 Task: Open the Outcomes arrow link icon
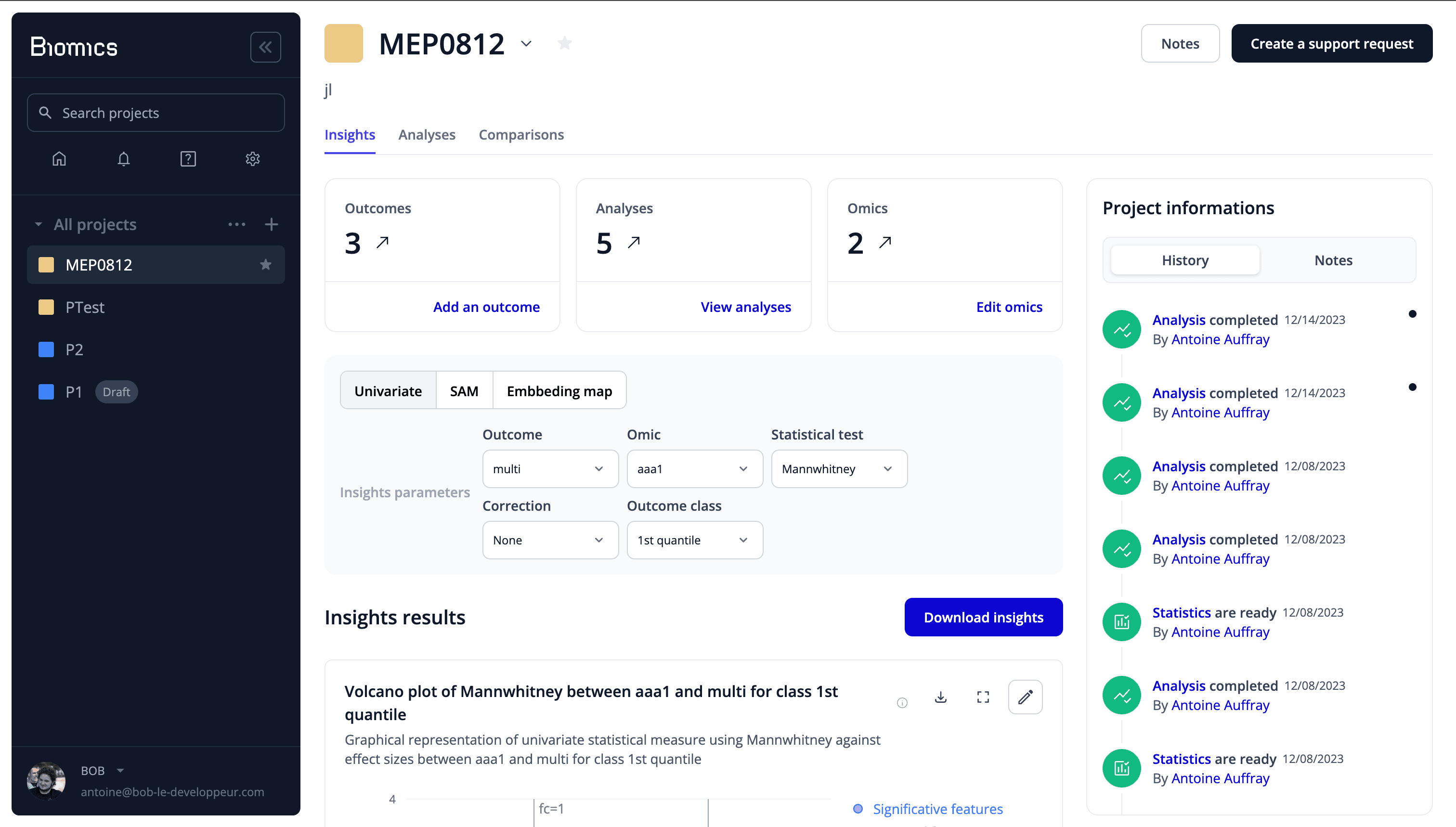click(x=382, y=243)
